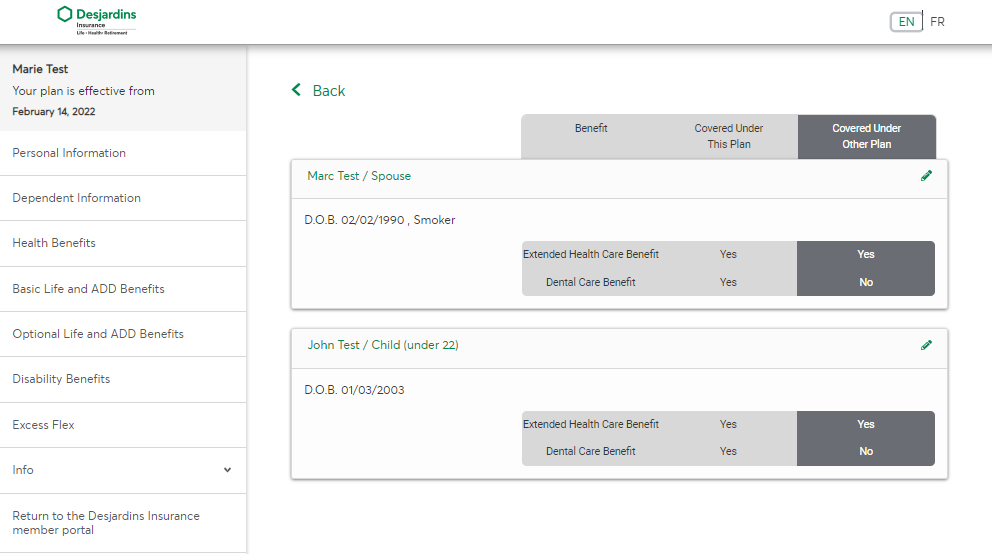Open Personal Information section
The height and width of the screenshot is (554, 992).
tap(123, 153)
